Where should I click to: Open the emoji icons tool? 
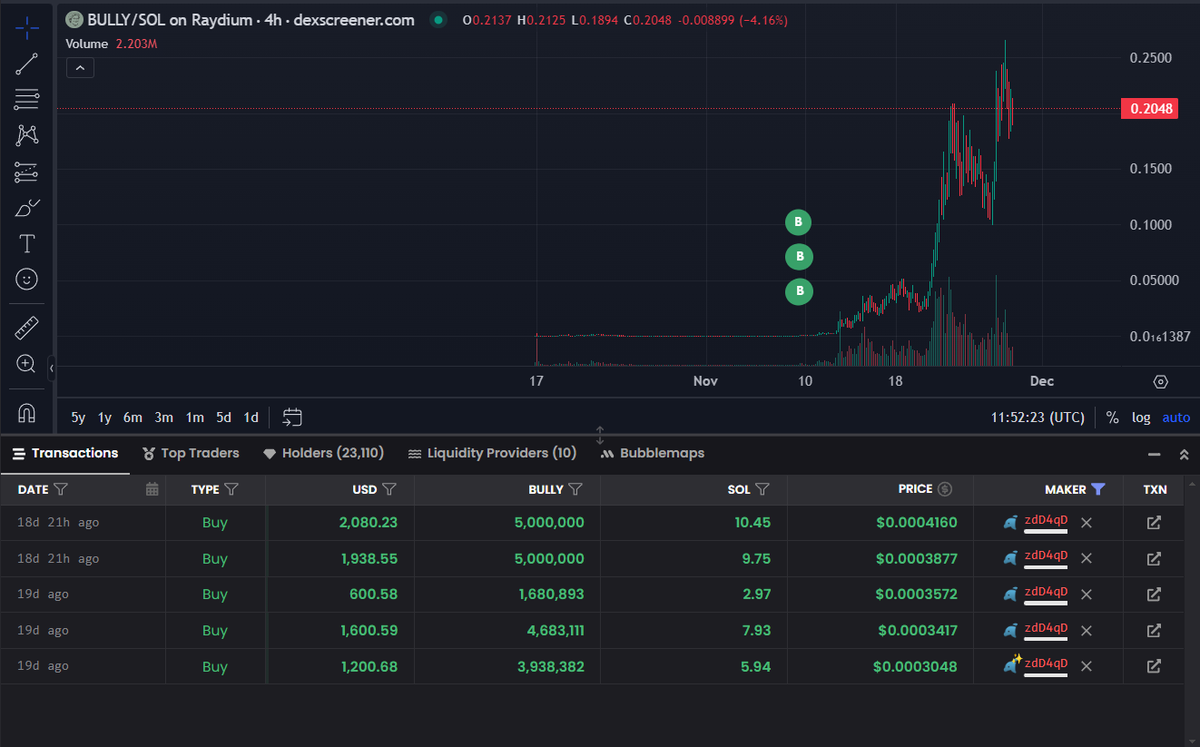point(27,279)
